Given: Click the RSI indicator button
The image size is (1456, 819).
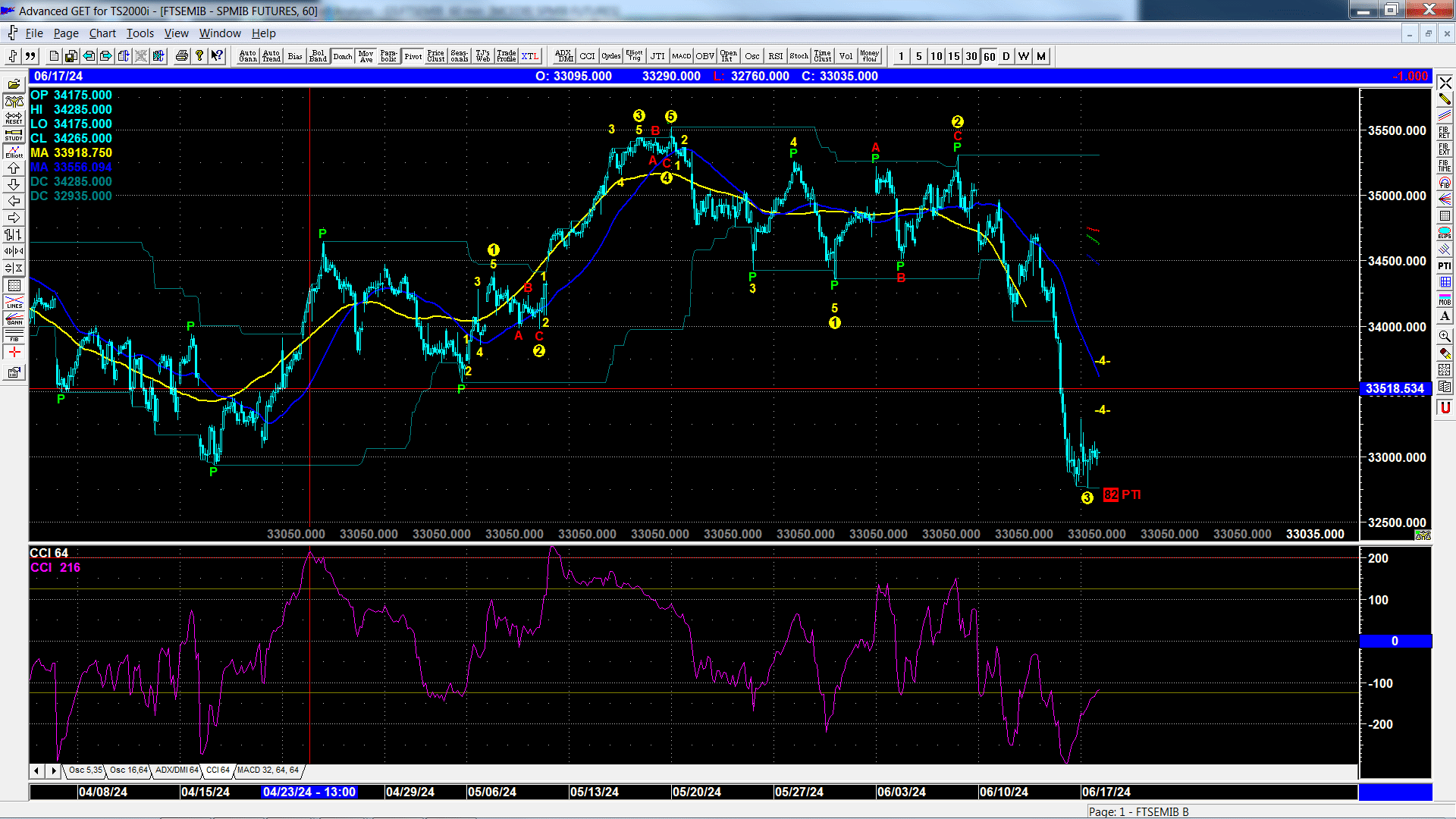Looking at the screenshot, I should click(776, 56).
